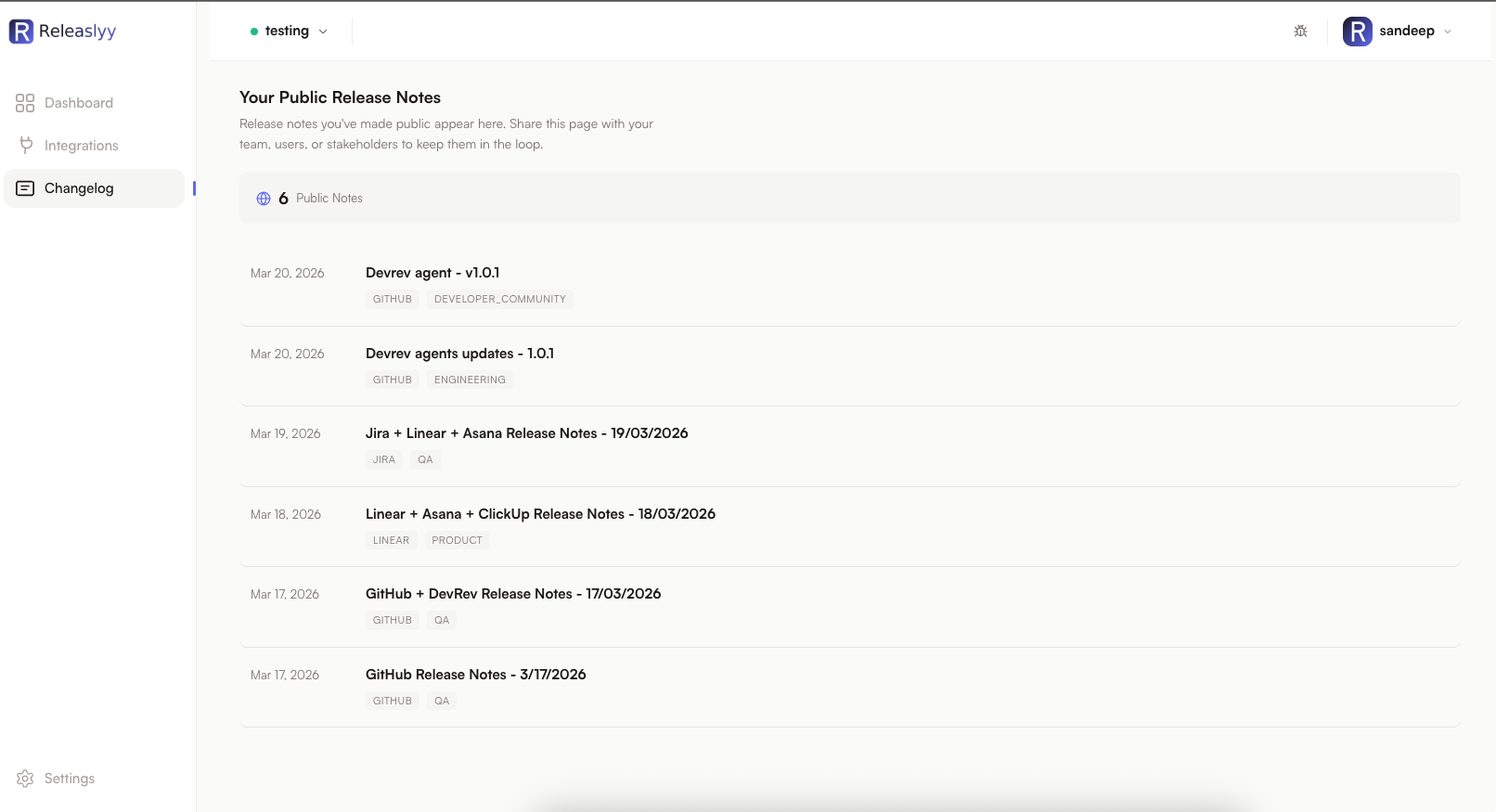Viewport: 1496px width, 812px height.
Task: Click the globe icon beside Public Notes
Action: pyautogui.click(x=264, y=199)
